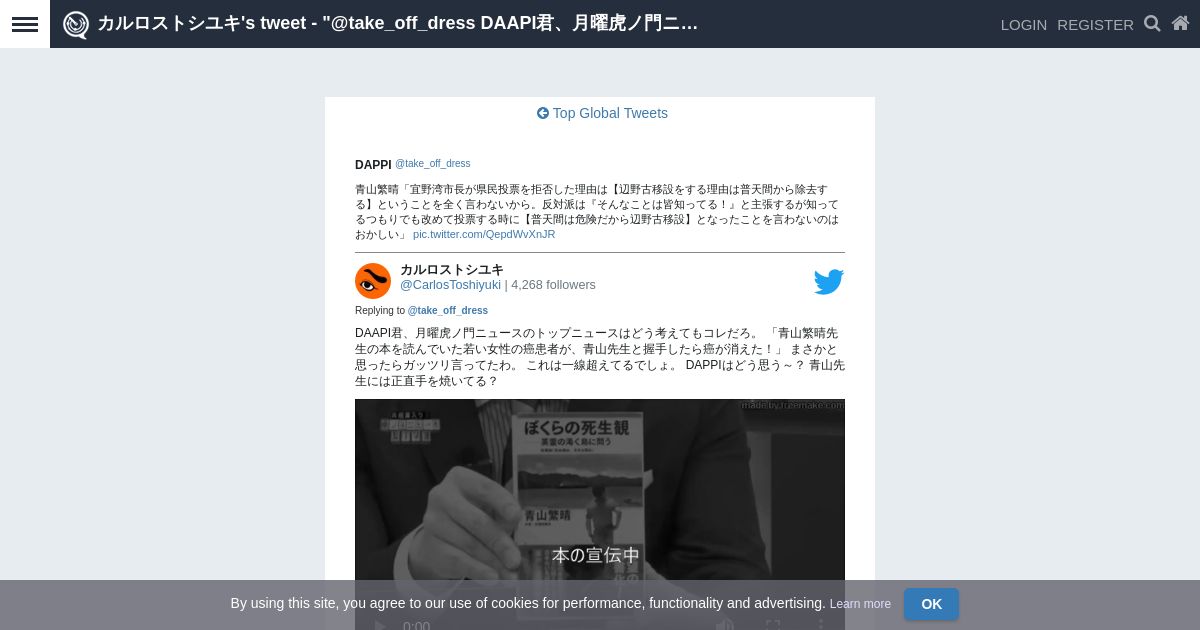1200x630 pixels.
Task: Open pic.twitter.com/QepdWvXnJR link
Action: (x=484, y=234)
